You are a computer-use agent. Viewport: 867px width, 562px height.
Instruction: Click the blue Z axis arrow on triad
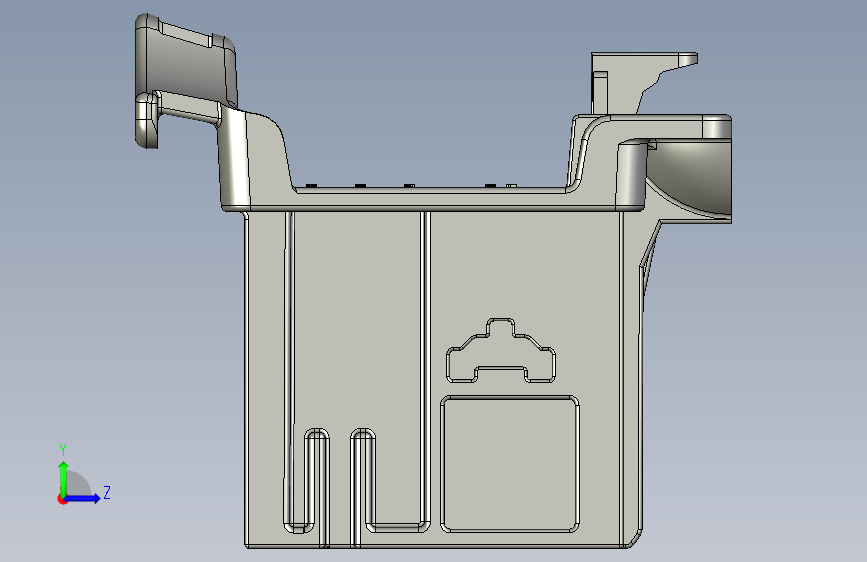point(81,499)
